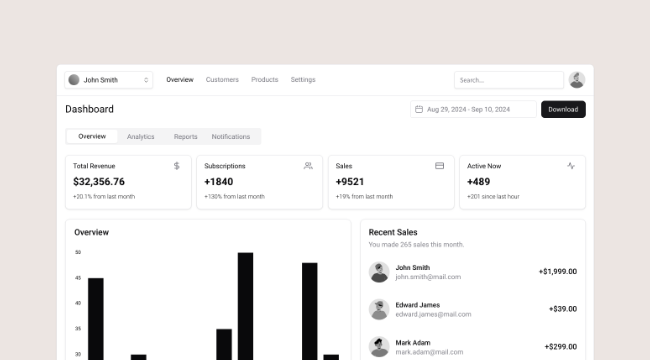Viewport: 650px width, 360px height.
Task: Open the Aug 29 - Sep 10 date picker
Action: [x=473, y=109]
